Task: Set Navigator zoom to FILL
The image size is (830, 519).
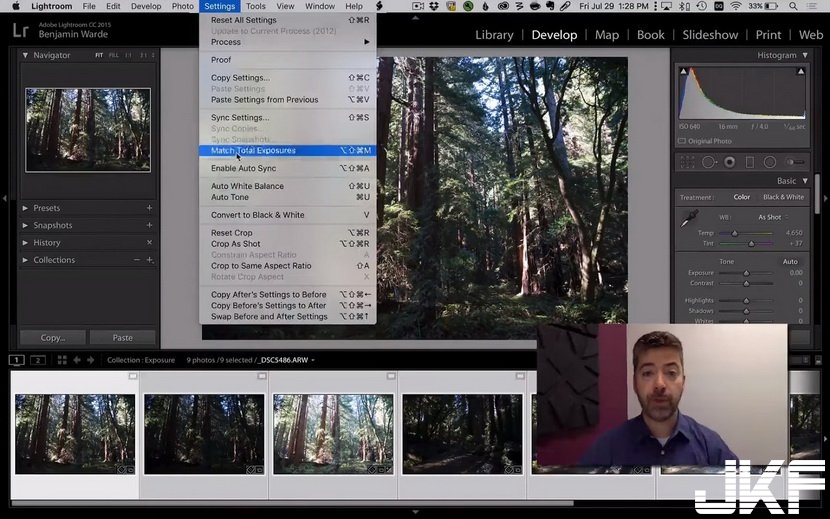Action: click(113, 55)
